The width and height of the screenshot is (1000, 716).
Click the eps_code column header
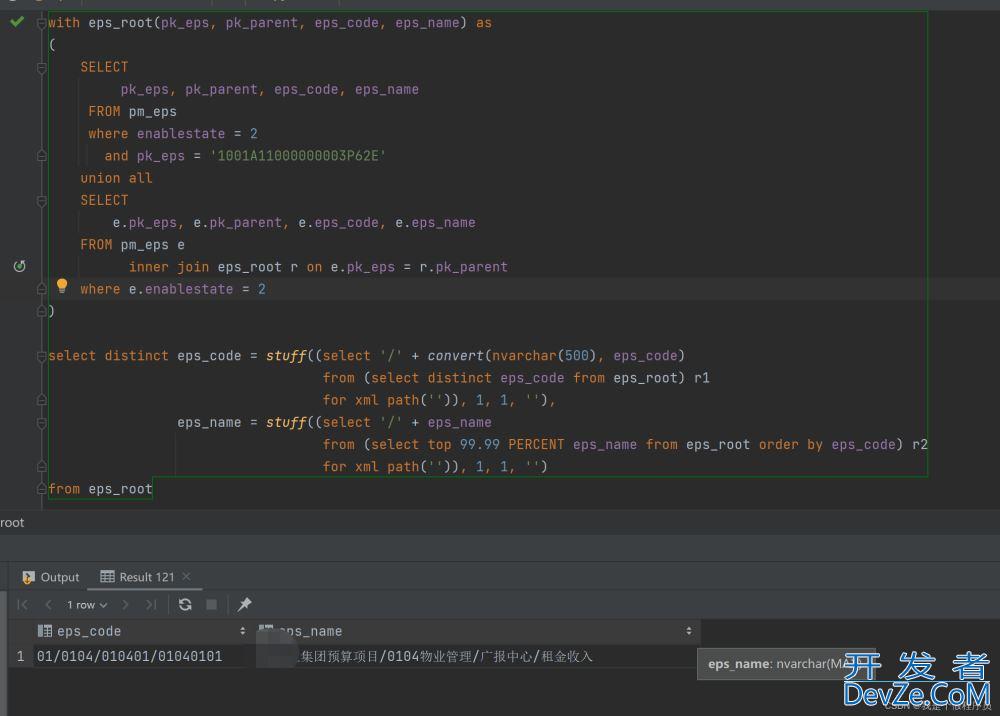point(142,631)
